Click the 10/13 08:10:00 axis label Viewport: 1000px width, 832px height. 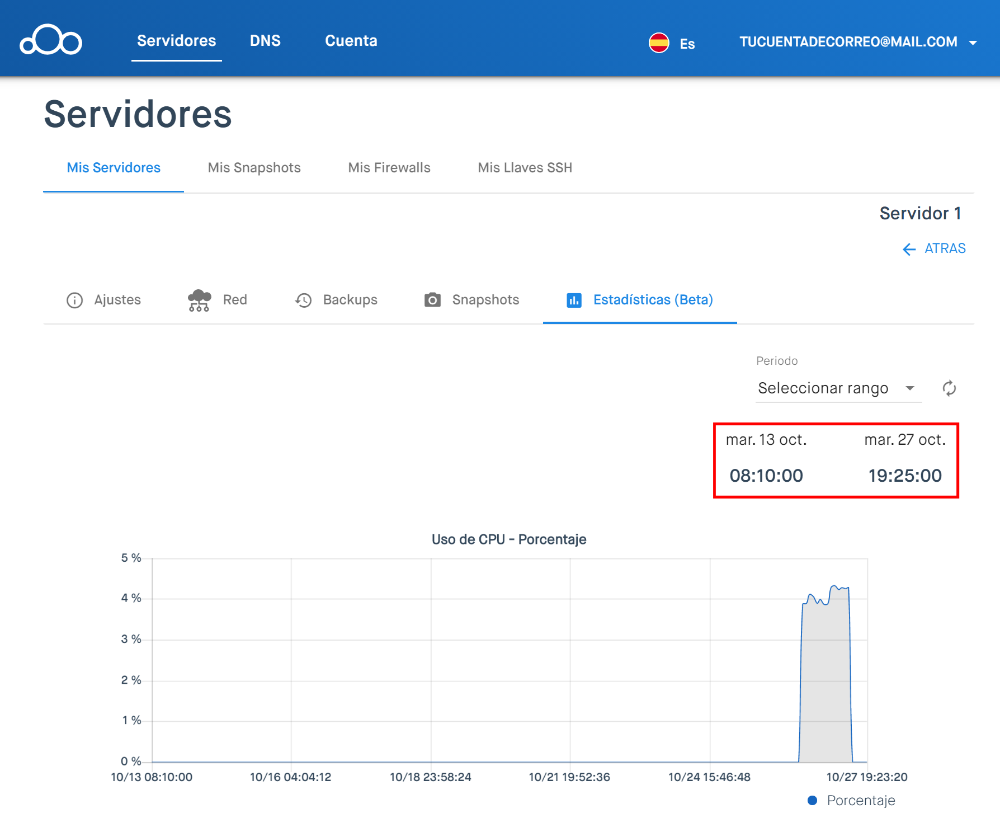[x=152, y=777]
